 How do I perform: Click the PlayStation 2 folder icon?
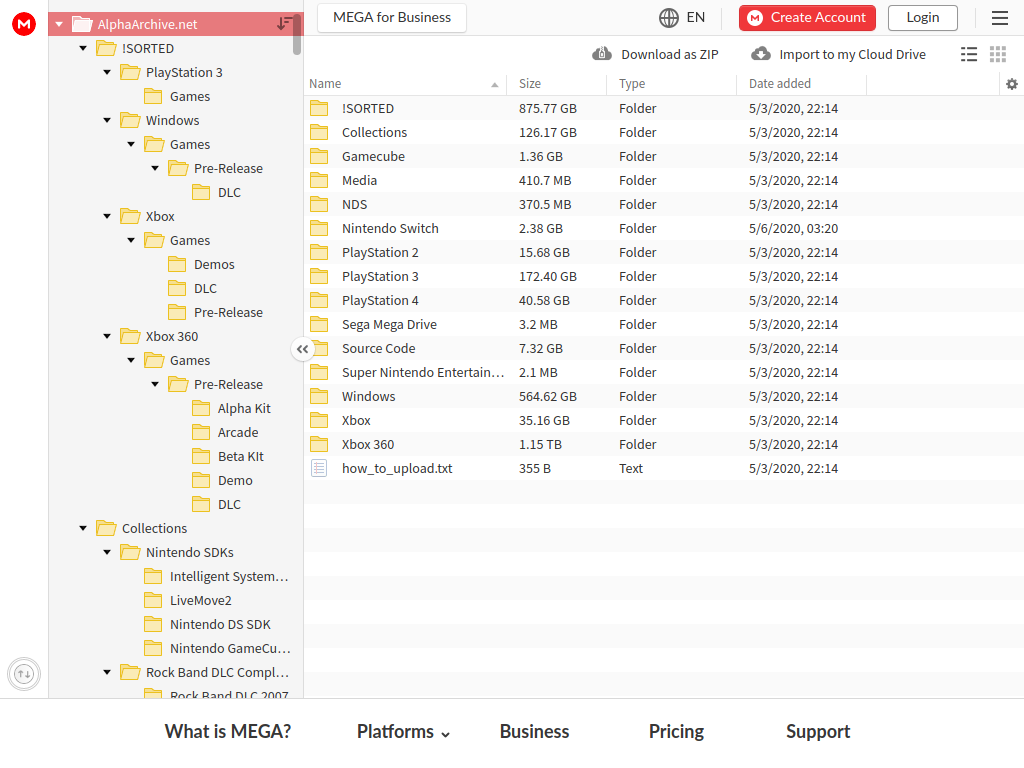[x=319, y=252]
